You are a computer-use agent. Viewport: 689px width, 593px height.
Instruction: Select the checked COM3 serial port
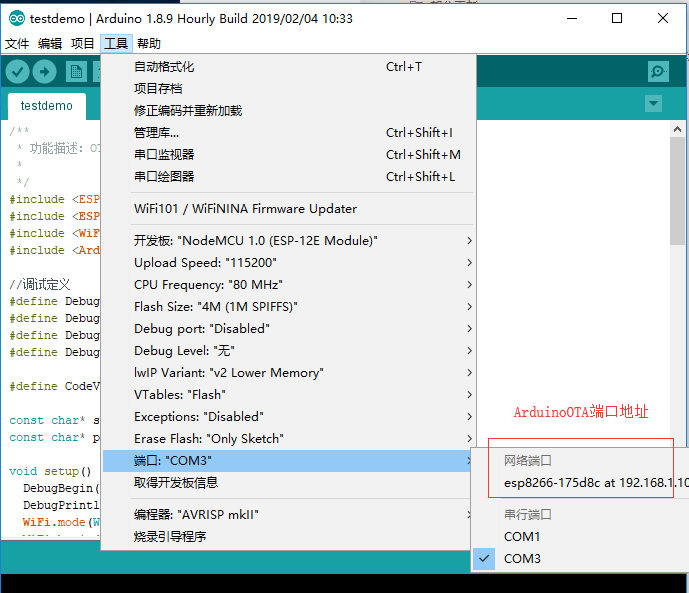tap(580, 559)
